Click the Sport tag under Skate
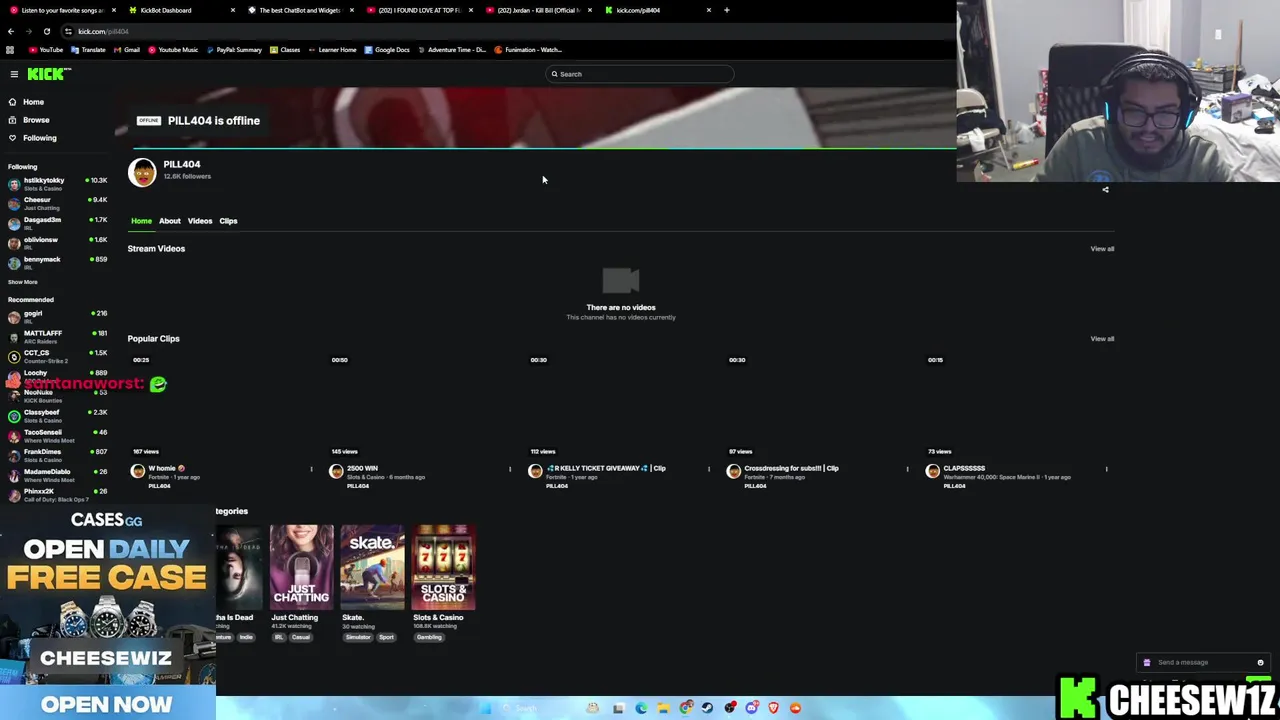This screenshot has width=1280, height=720. pos(386,637)
